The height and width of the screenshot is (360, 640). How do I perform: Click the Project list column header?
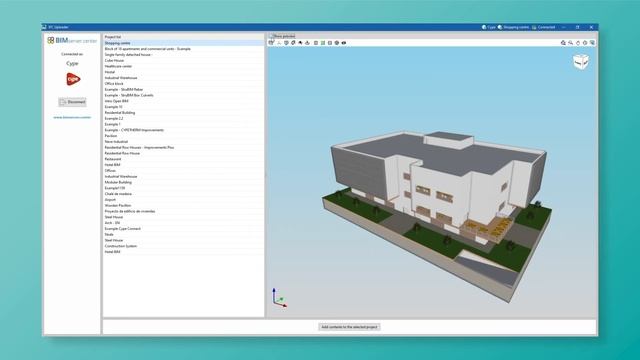tap(184, 37)
